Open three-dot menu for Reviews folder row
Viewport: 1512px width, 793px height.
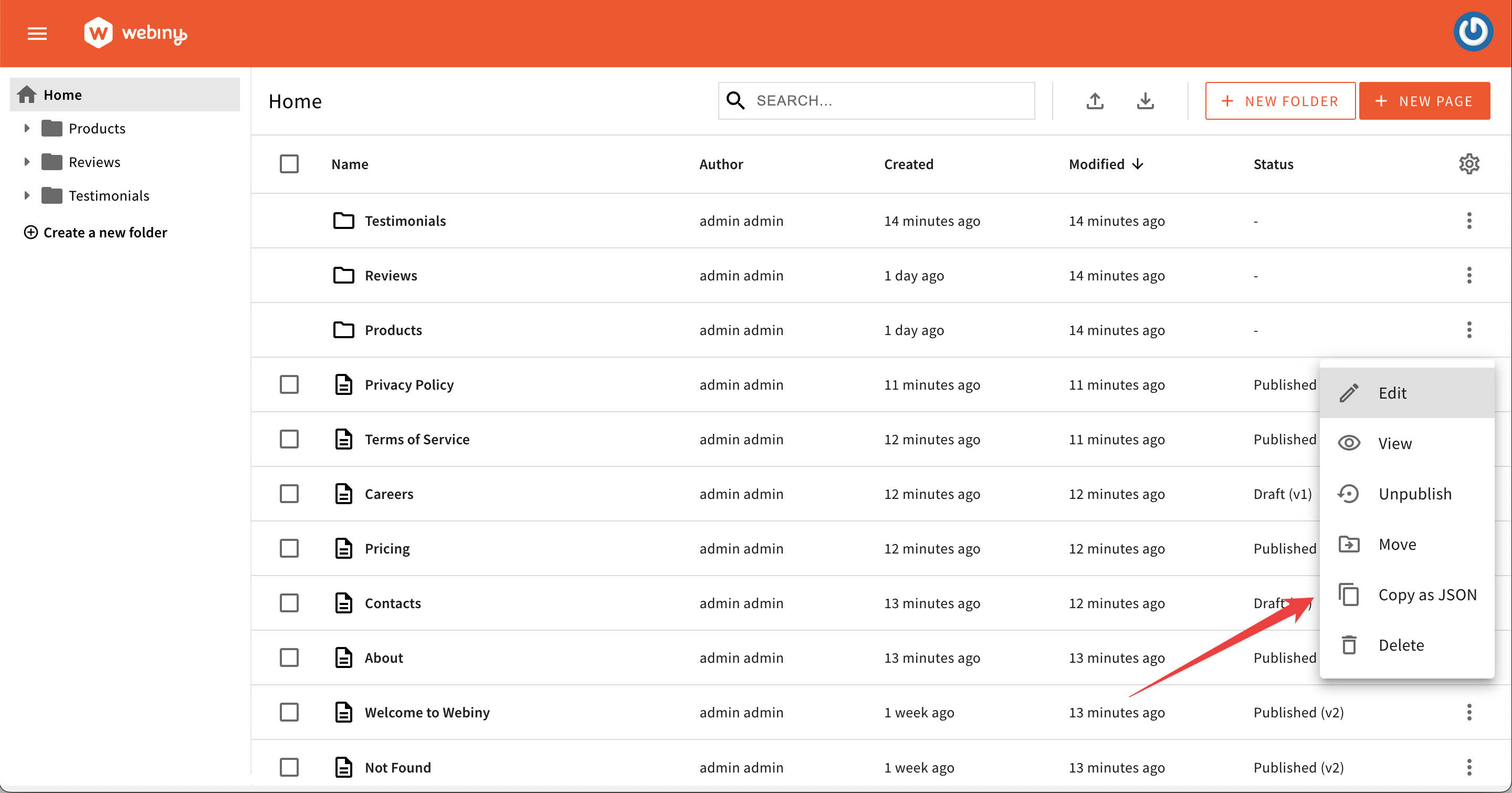pyautogui.click(x=1468, y=275)
